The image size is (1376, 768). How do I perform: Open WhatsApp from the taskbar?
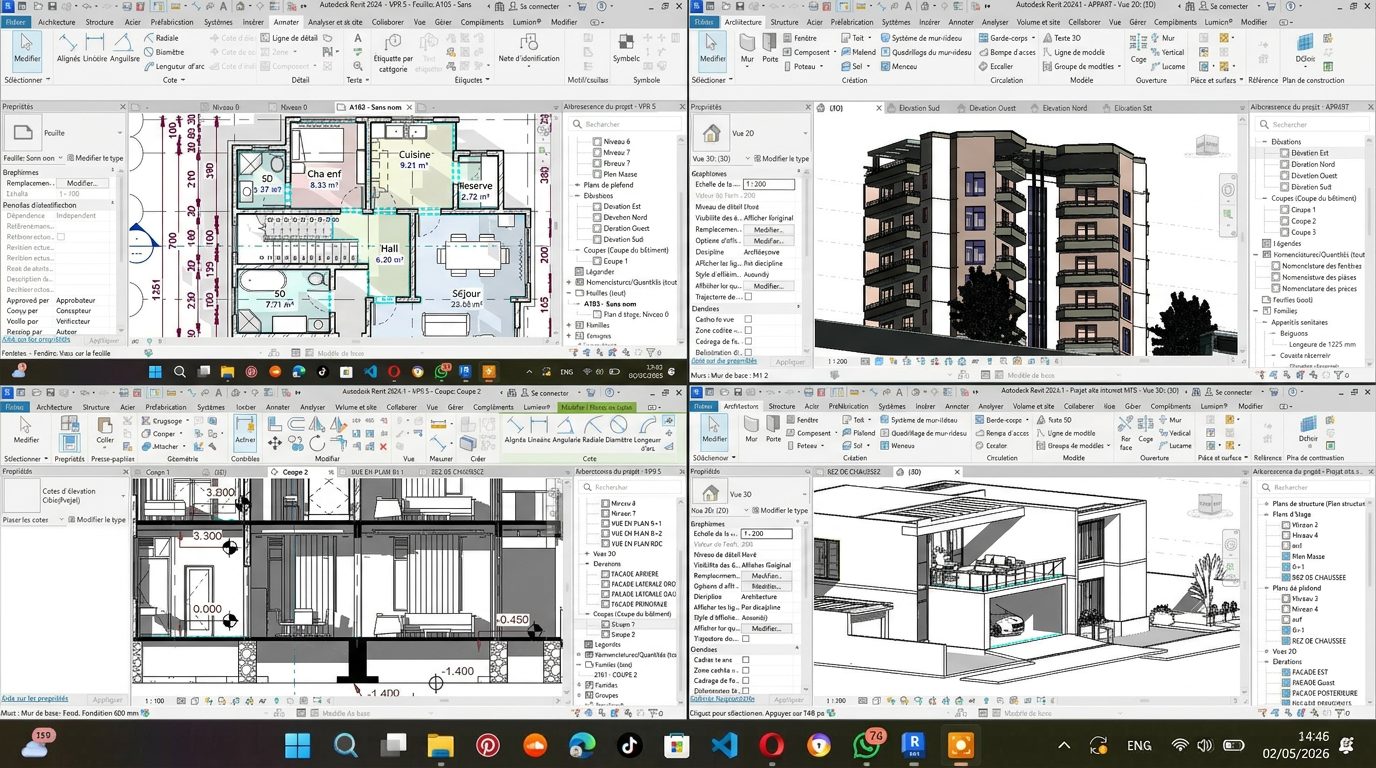[866, 745]
